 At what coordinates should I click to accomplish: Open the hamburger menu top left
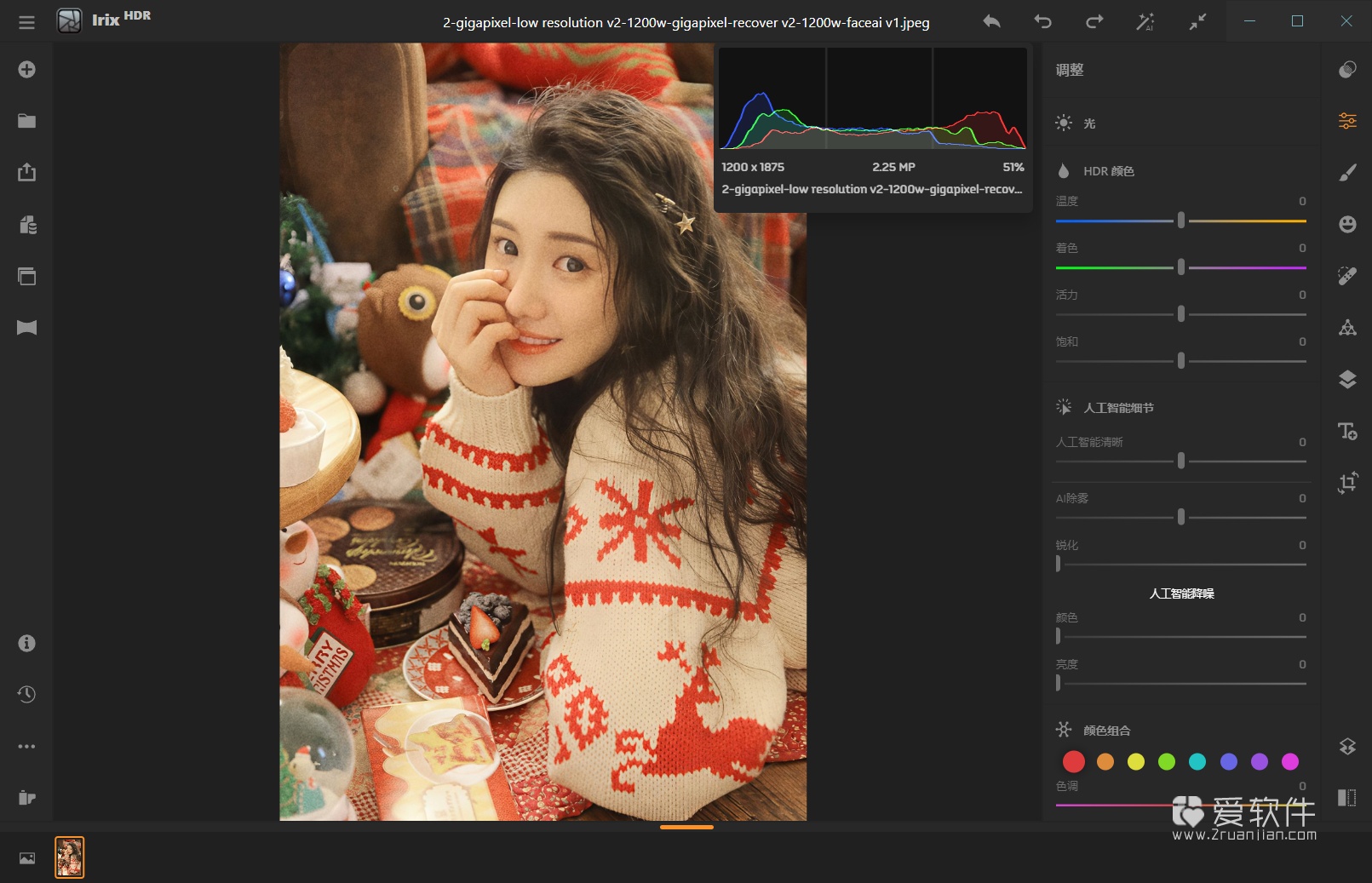26,22
